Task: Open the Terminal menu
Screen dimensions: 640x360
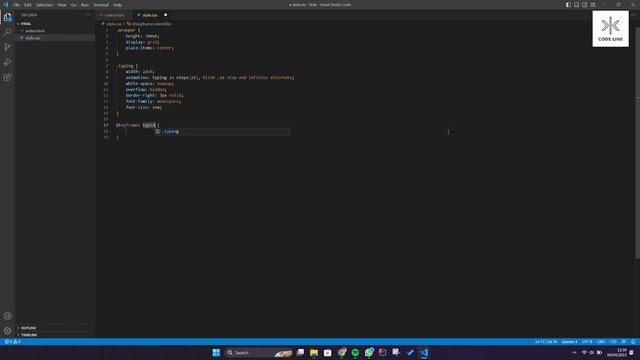Action: (101, 5)
